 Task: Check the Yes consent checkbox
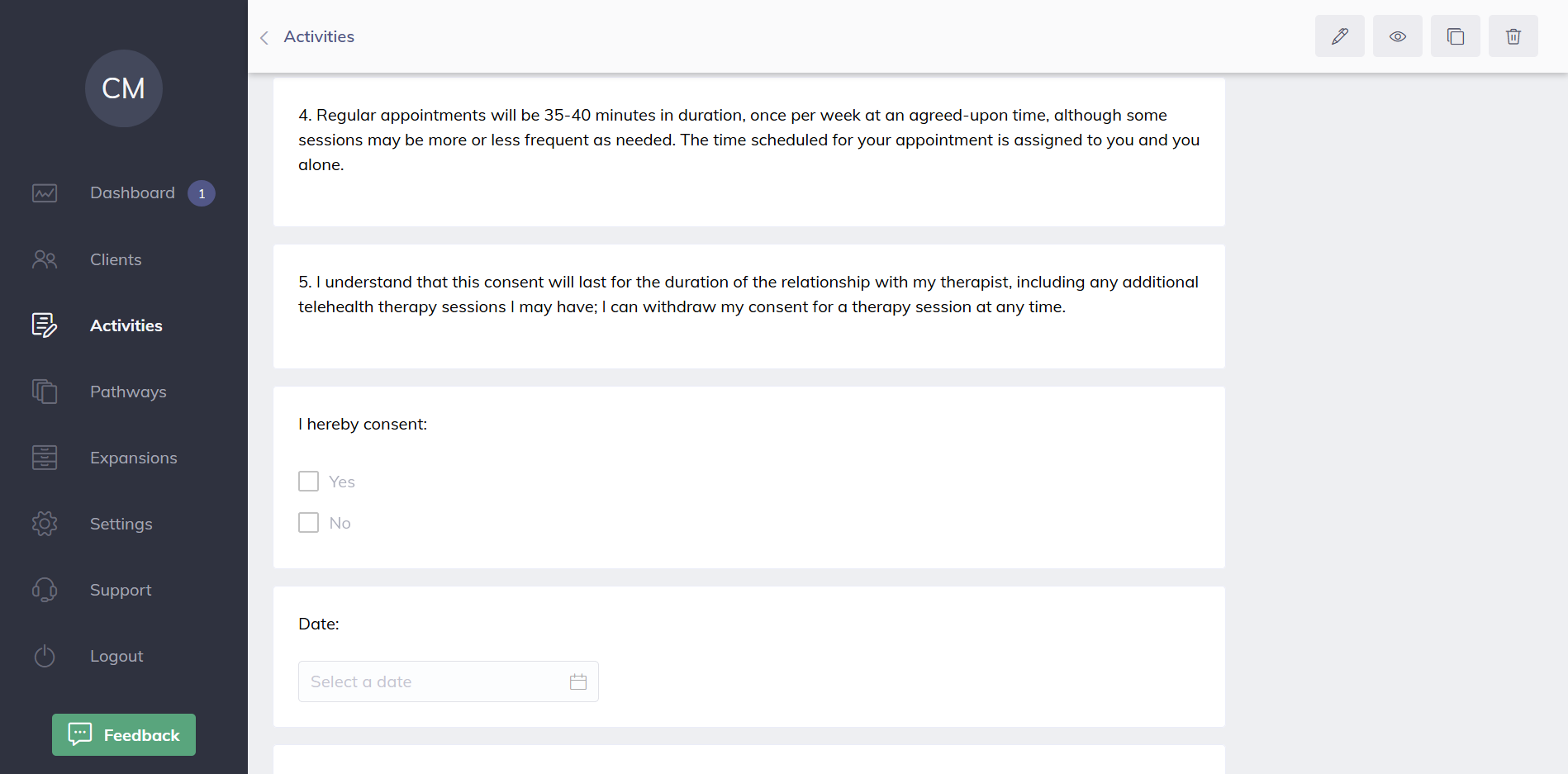[308, 482]
